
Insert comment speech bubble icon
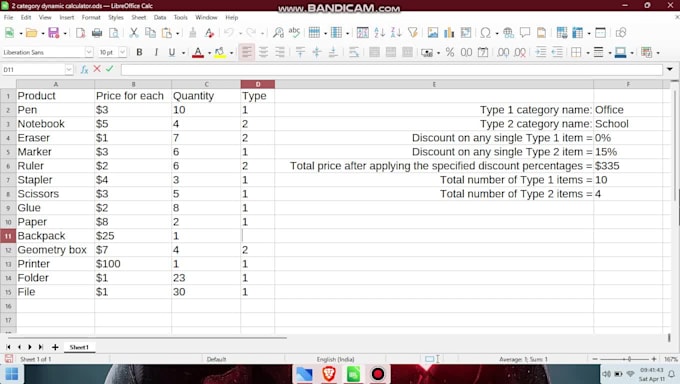coord(525,33)
